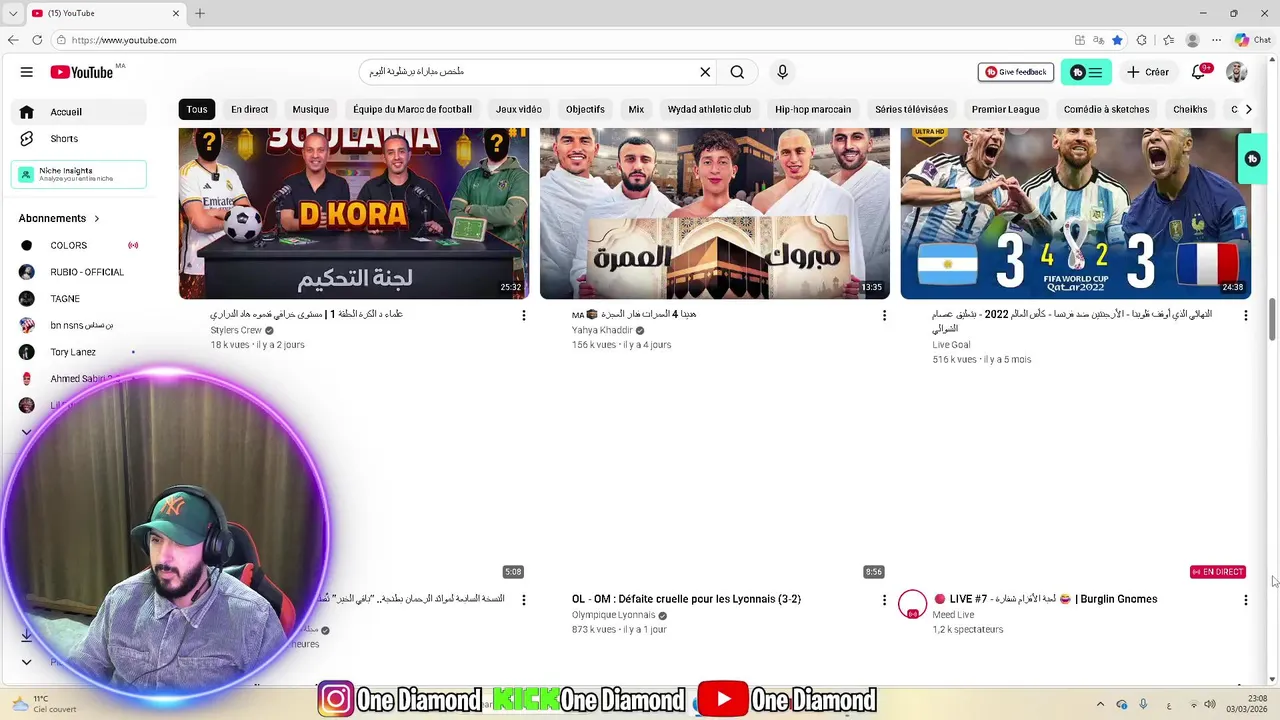1280x720 pixels.
Task: Open the Tory Lanez subscription
Action: (79, 352)
